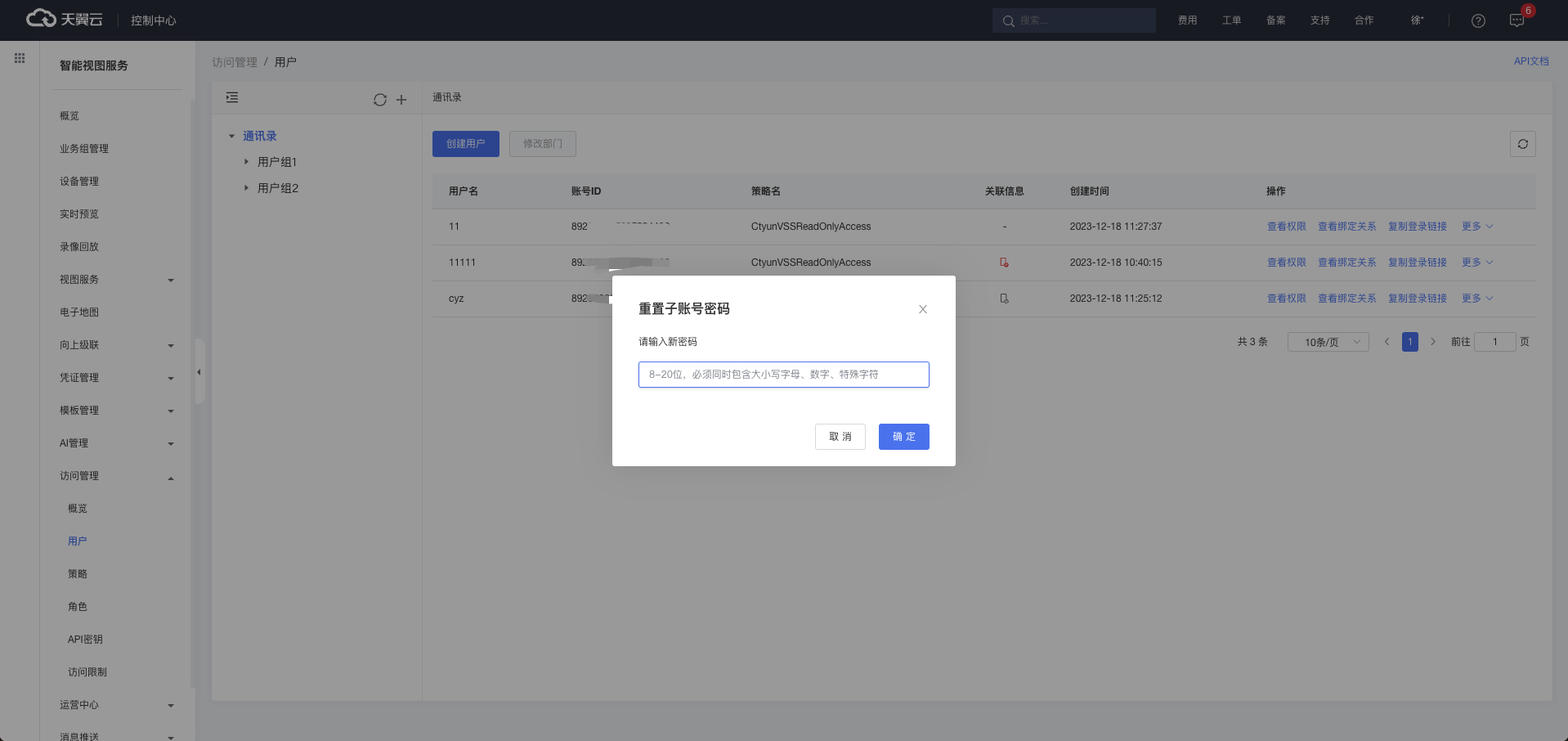Click the related info icon for user 11111
This screenshot has width=1568, height=741.
click(1004, 263)
